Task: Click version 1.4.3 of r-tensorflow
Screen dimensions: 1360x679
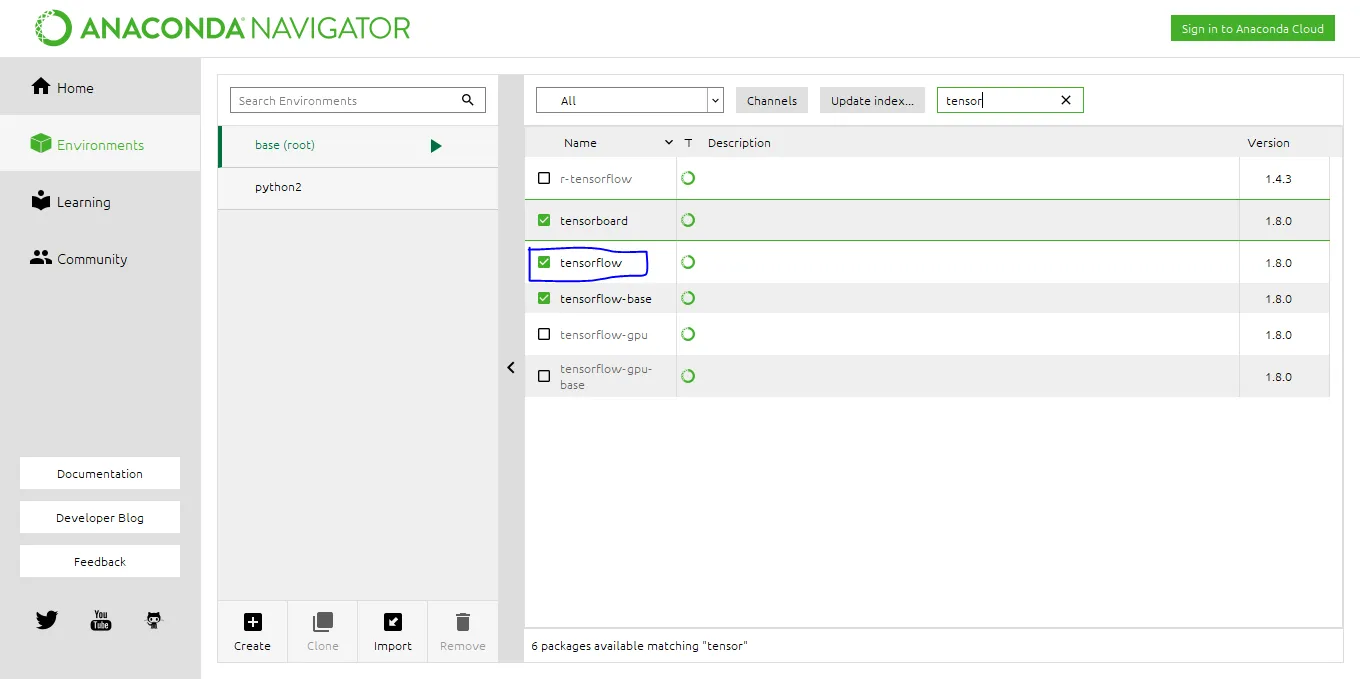Action: (1278, 179)
